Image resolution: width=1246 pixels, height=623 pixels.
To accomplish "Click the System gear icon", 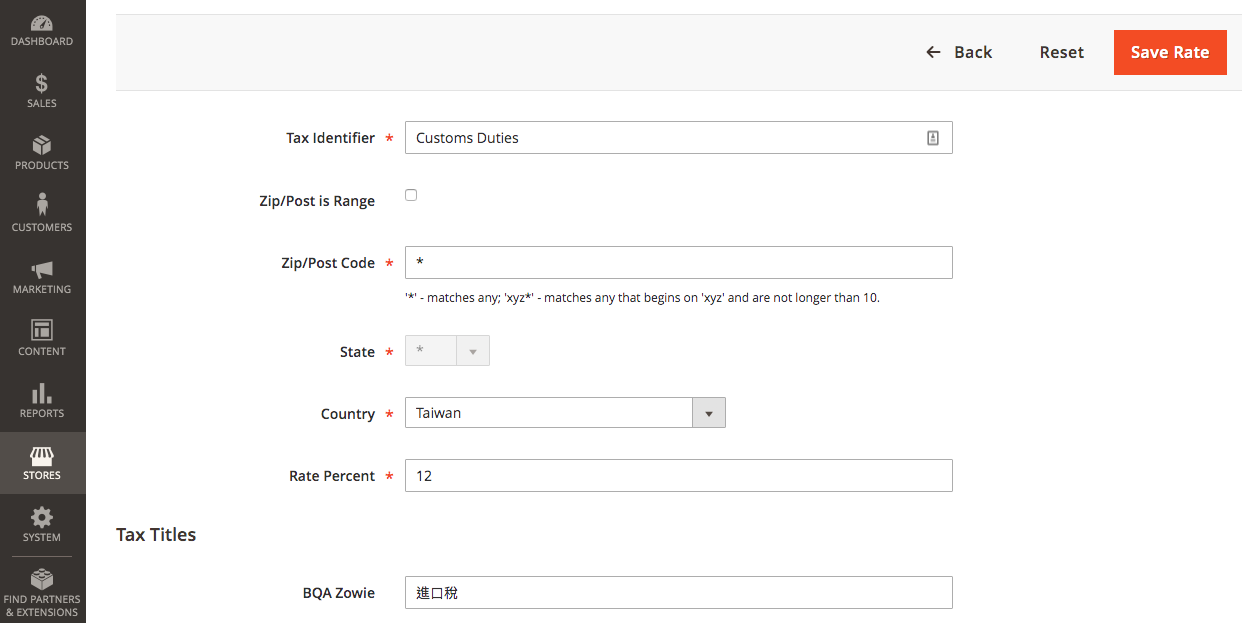I will [42, 517].
